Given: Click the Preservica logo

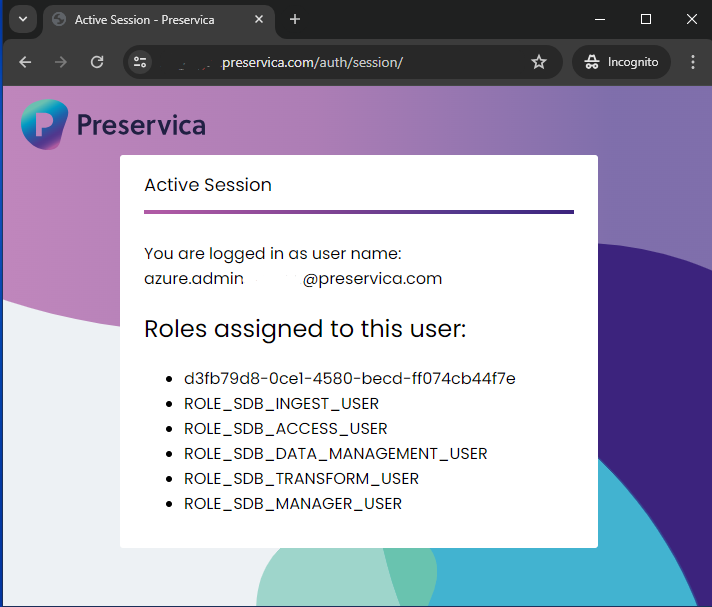Looking at the screenshot, I should (x=114, y=124).
